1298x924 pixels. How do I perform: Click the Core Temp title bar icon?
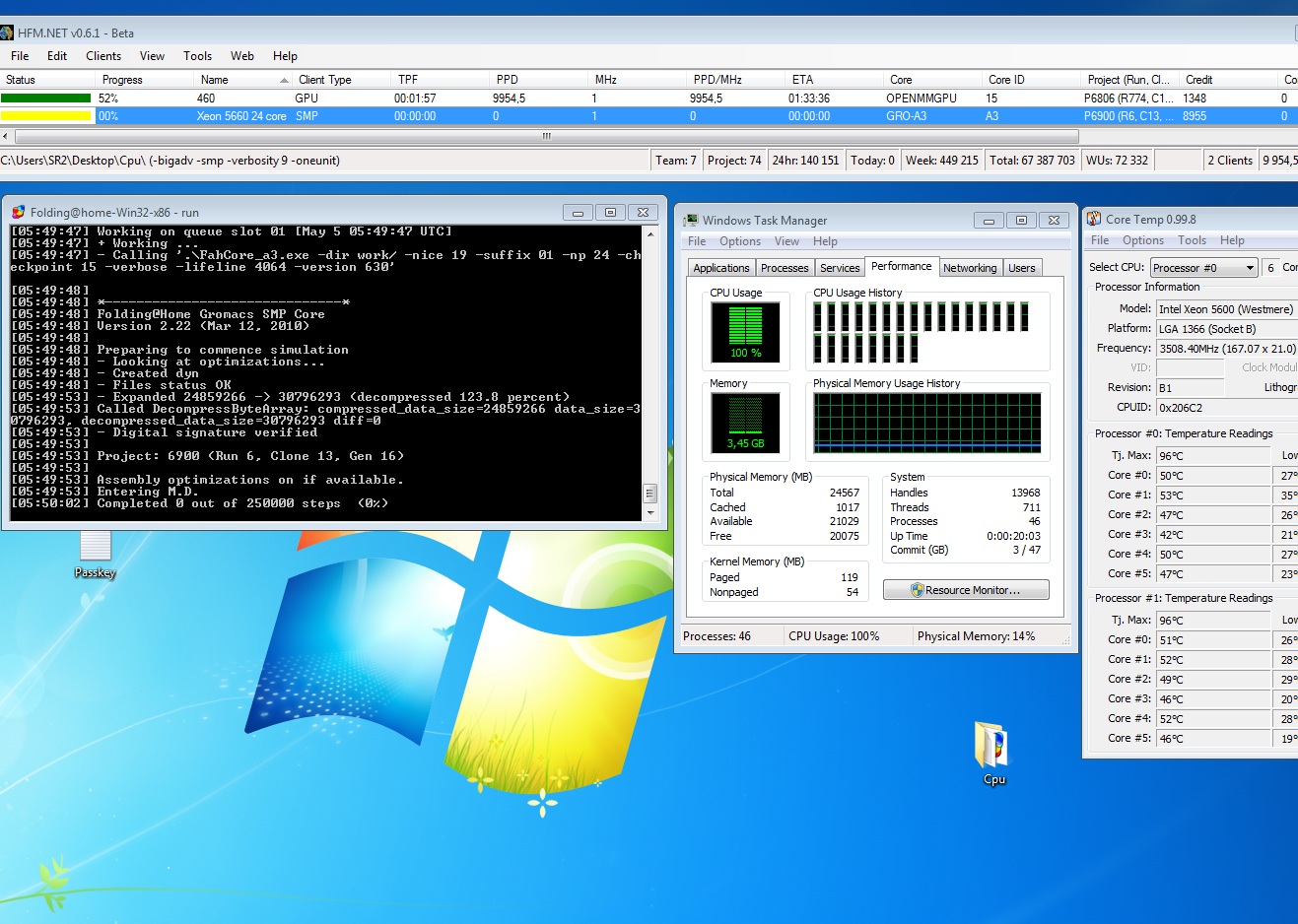pyautogui.click(x=1093, y=219)
